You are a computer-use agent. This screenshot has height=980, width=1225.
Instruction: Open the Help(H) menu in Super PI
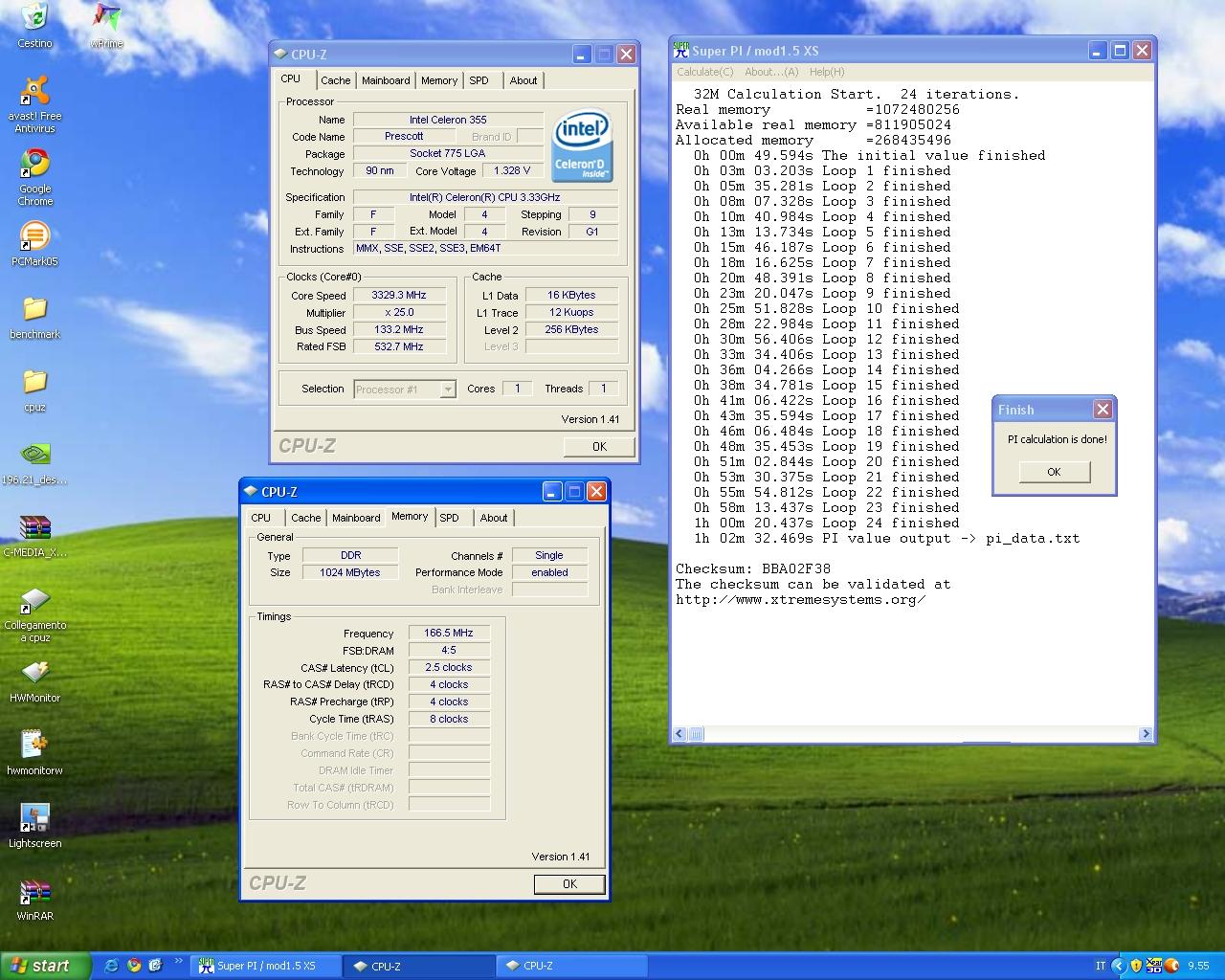(x=827, y=72)
